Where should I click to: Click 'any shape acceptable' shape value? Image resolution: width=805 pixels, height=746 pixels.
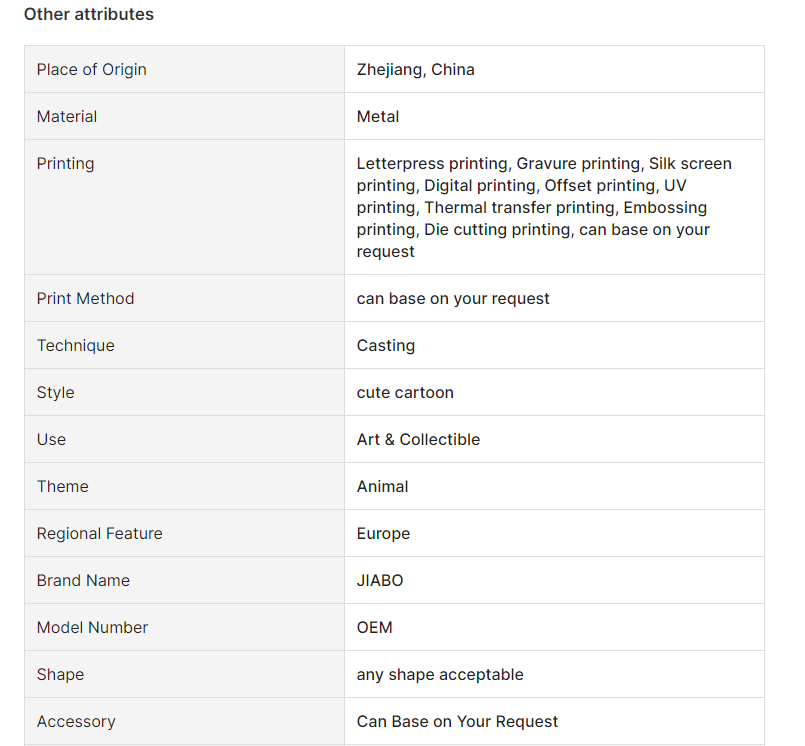[440, 674]
